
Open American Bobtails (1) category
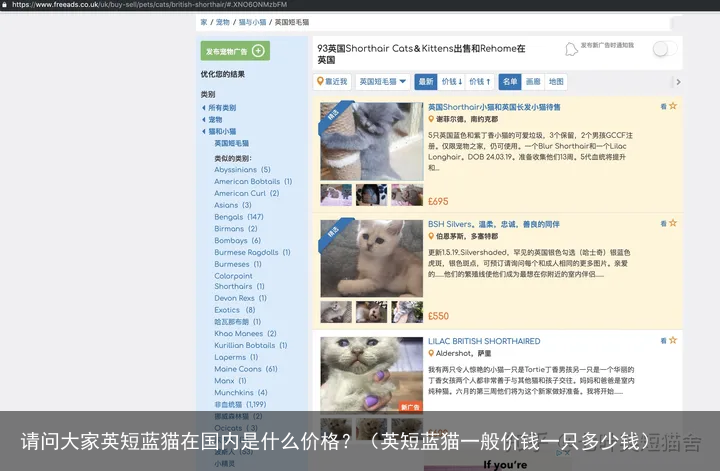253,181
